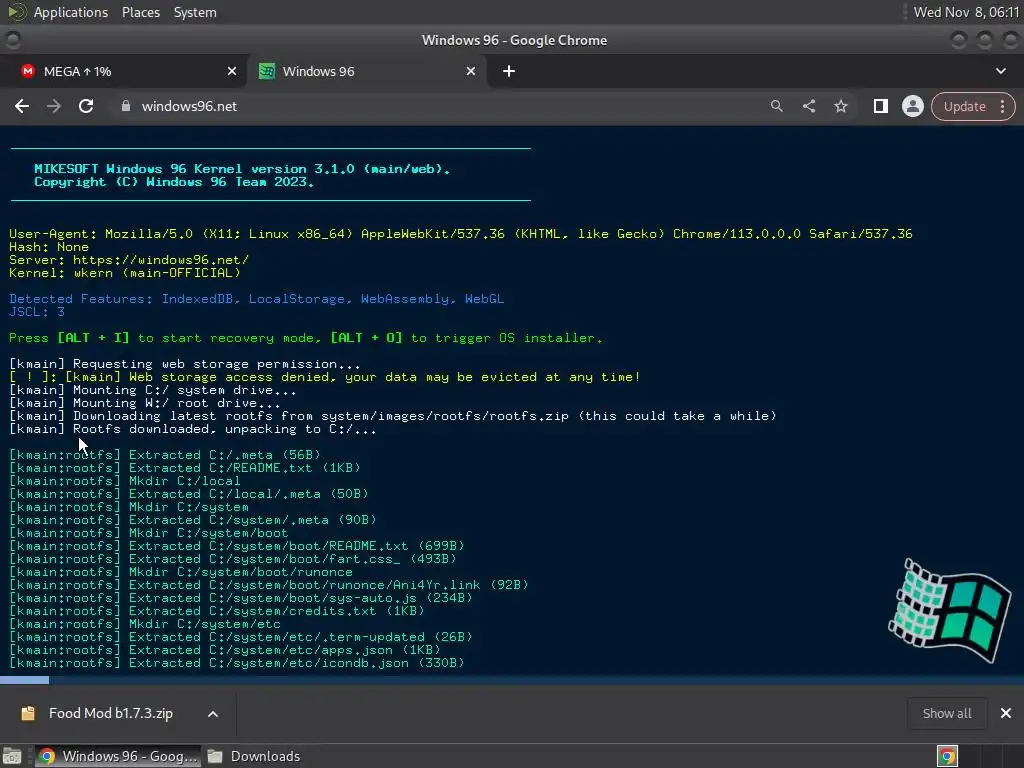Viewport: 1024px width, 768px height.
Task: Close the Windows 96 tab
Action: 471,71
